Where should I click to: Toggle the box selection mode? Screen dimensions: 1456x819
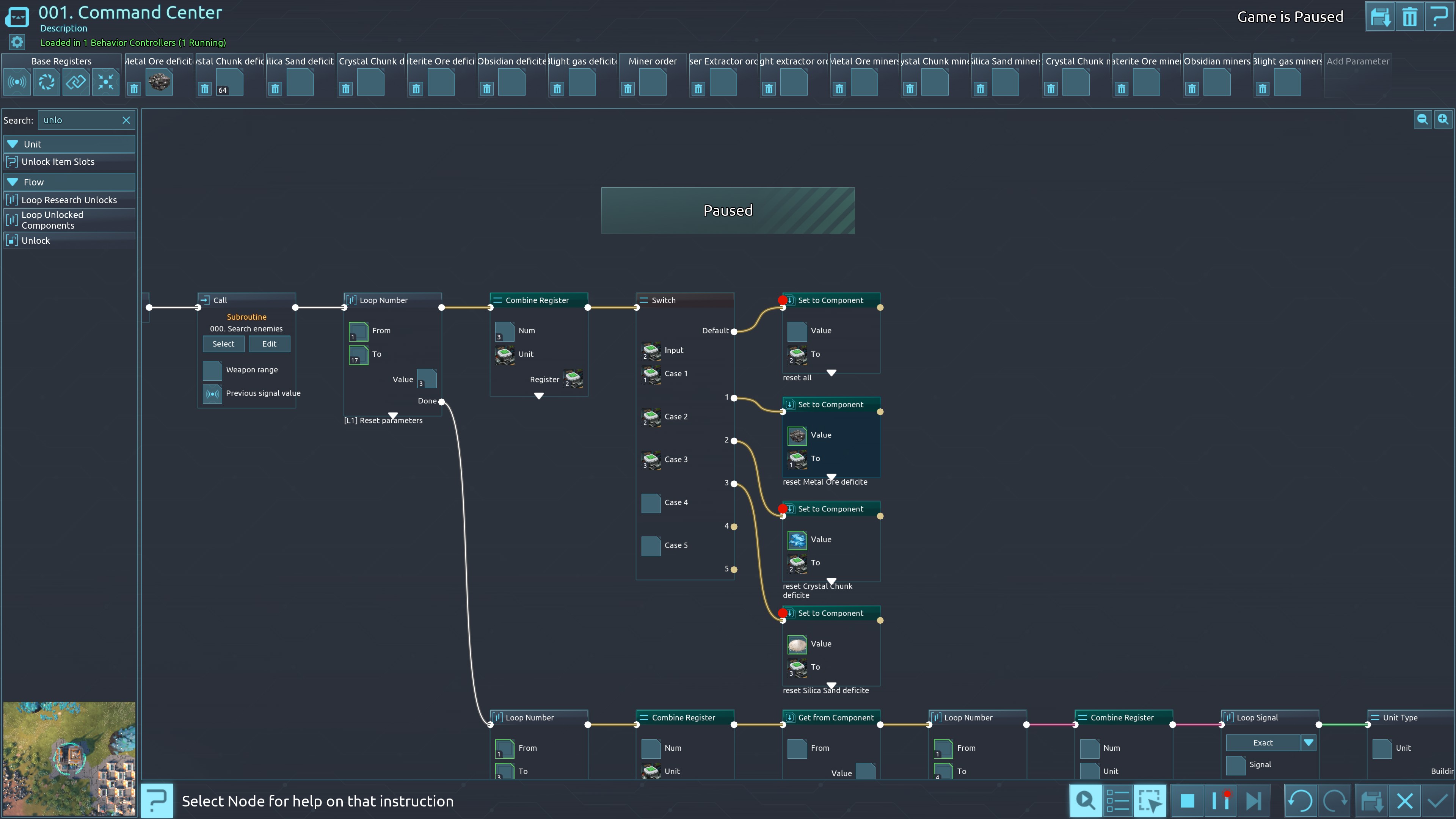(x=1150, y=801)
